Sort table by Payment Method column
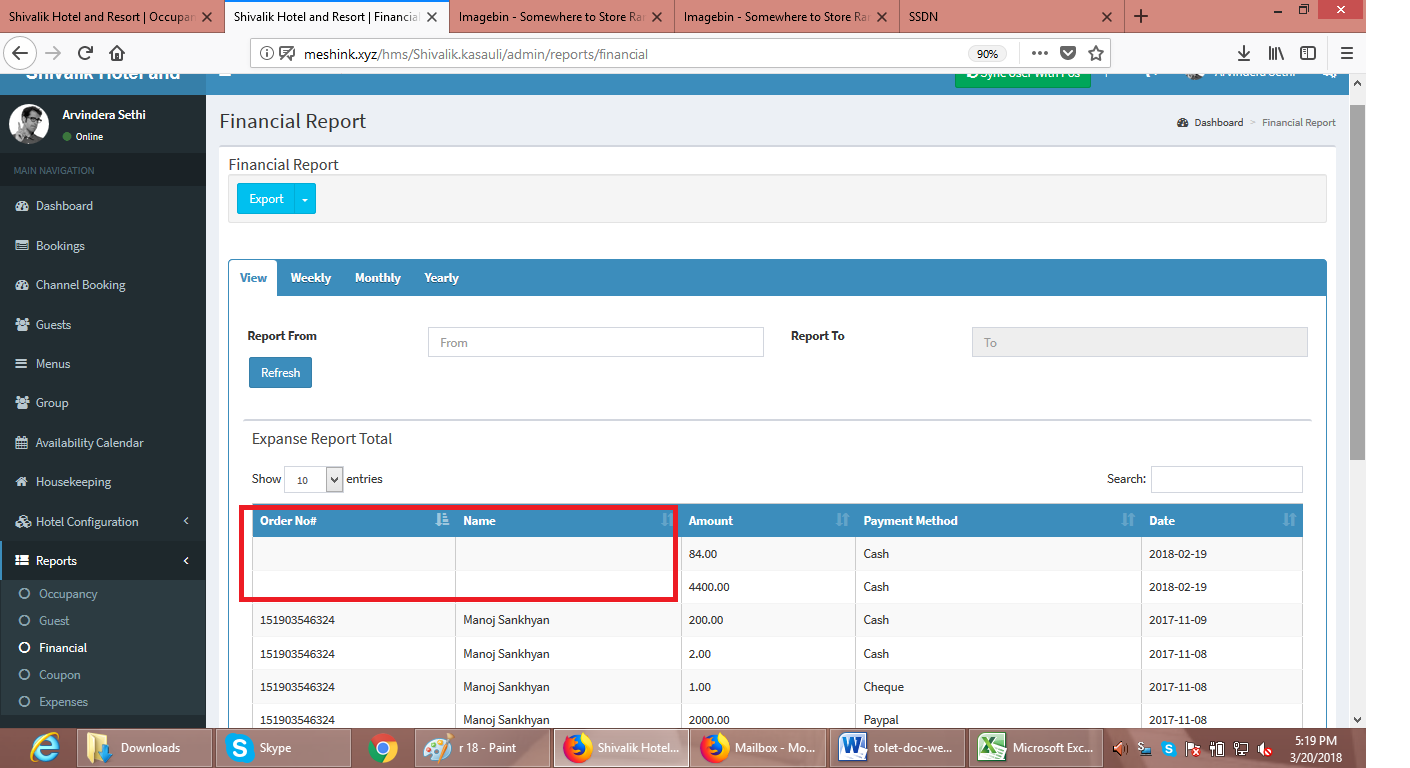The image size is (1410, 768). click(998, 521)
